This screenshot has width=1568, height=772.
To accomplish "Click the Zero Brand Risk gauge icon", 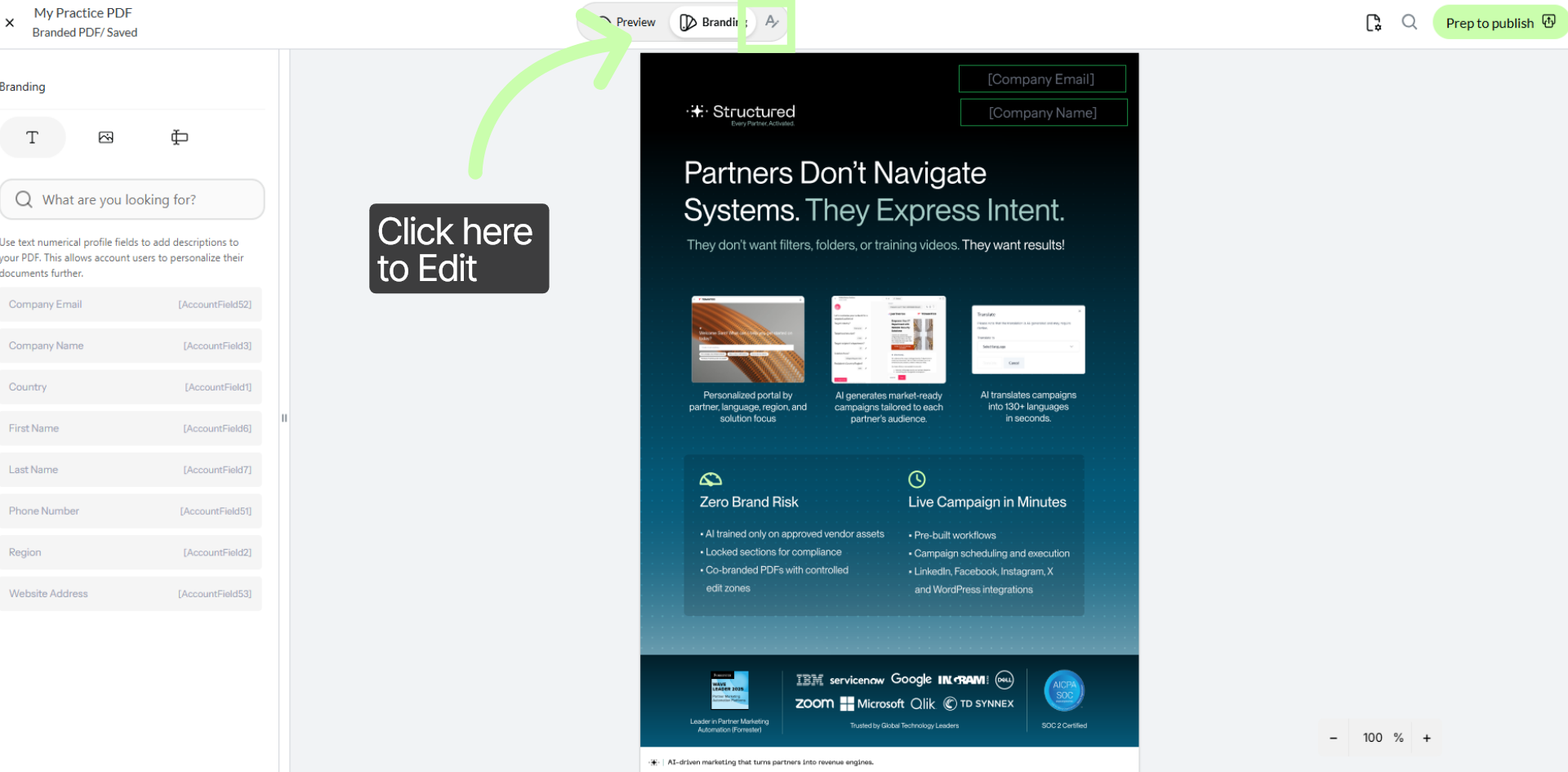I will pyautogui.click(x=710, y=480).
